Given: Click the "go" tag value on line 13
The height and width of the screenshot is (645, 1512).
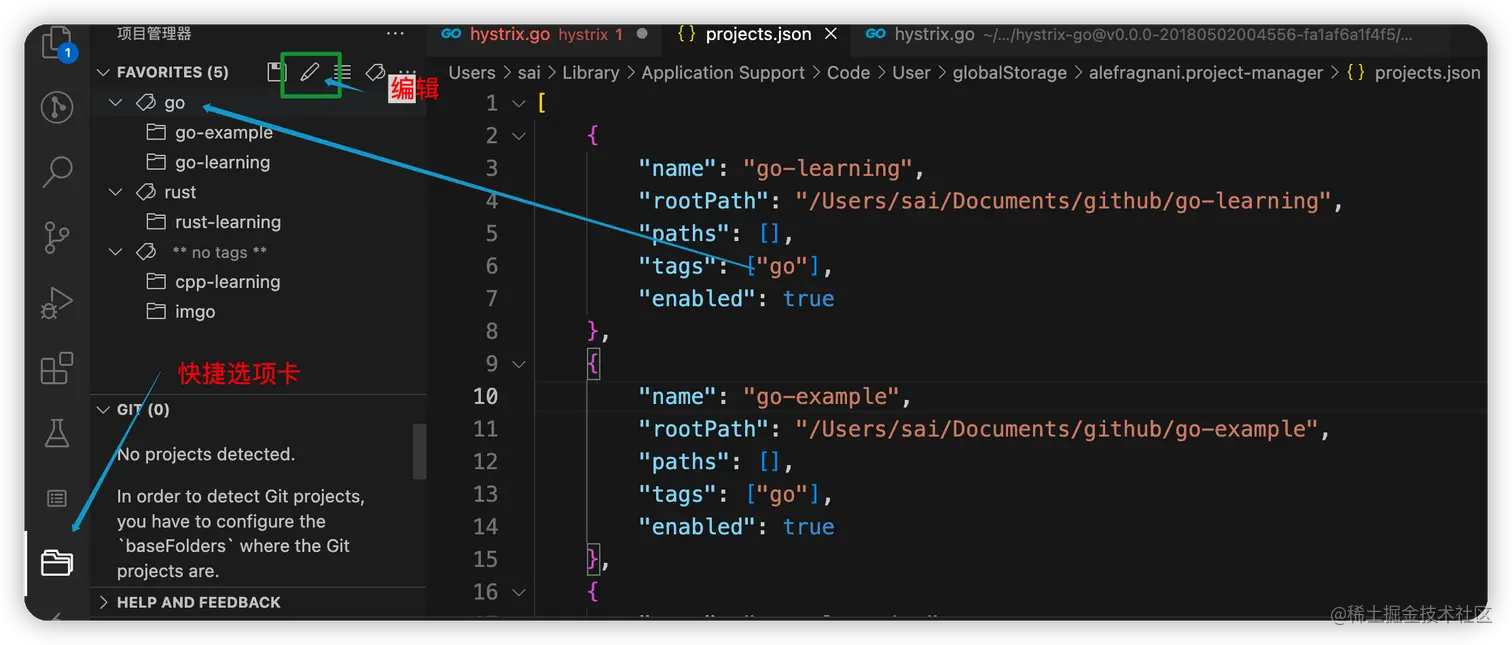Looking at the screenshot, I should click(x=782, y=494).
